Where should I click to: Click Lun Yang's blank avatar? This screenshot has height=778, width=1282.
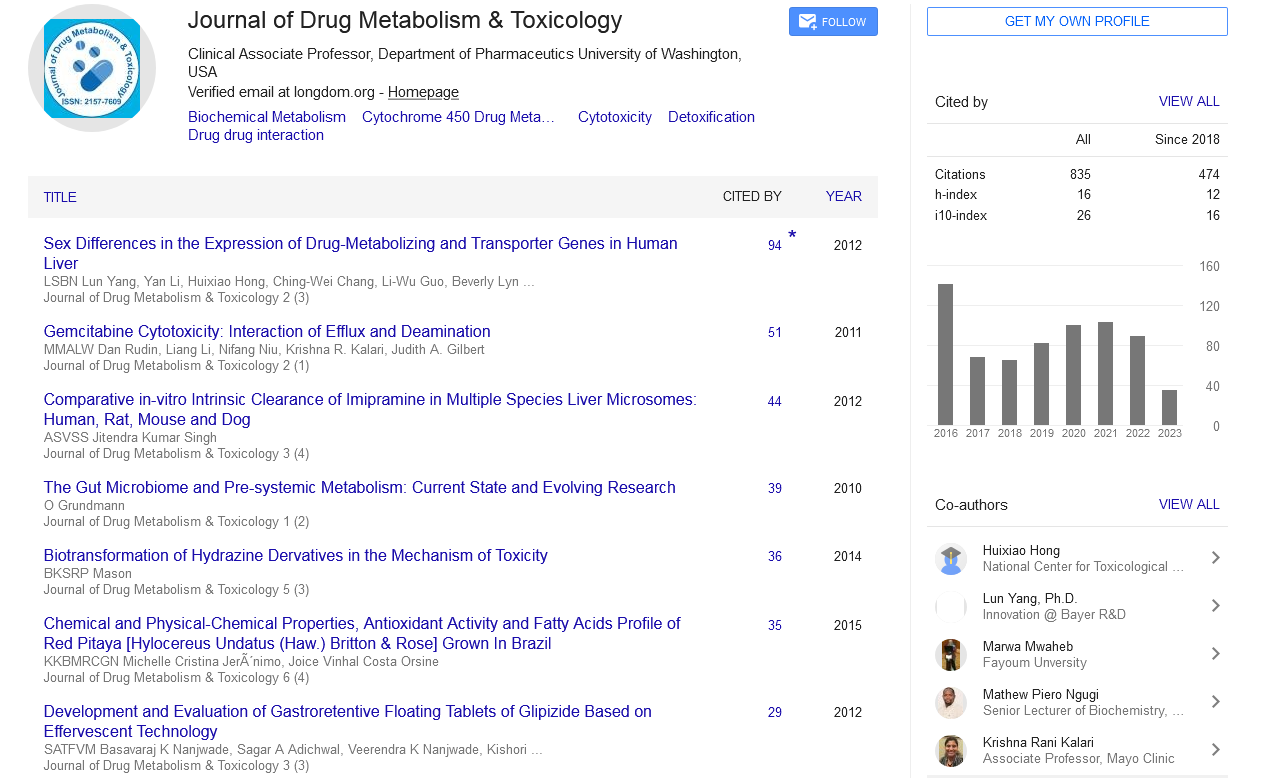click(950, 607)
